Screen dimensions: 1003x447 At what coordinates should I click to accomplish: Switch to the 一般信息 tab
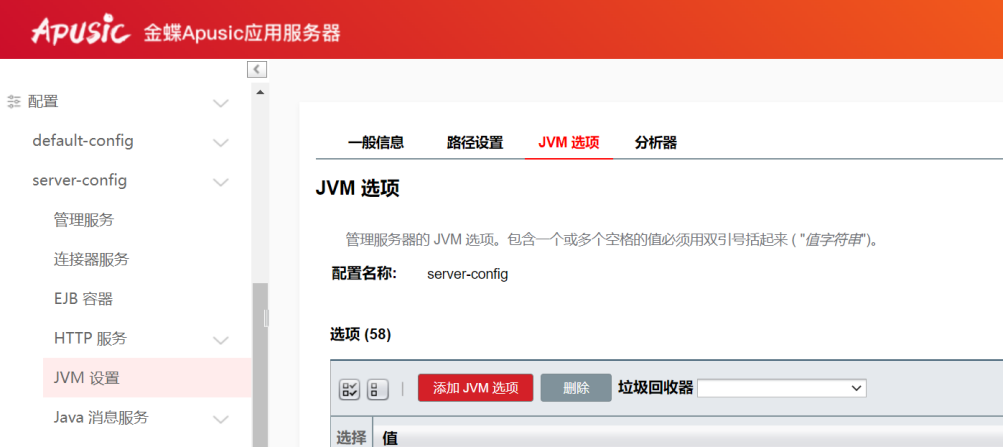pyautogui.click(x=375, y=143)
